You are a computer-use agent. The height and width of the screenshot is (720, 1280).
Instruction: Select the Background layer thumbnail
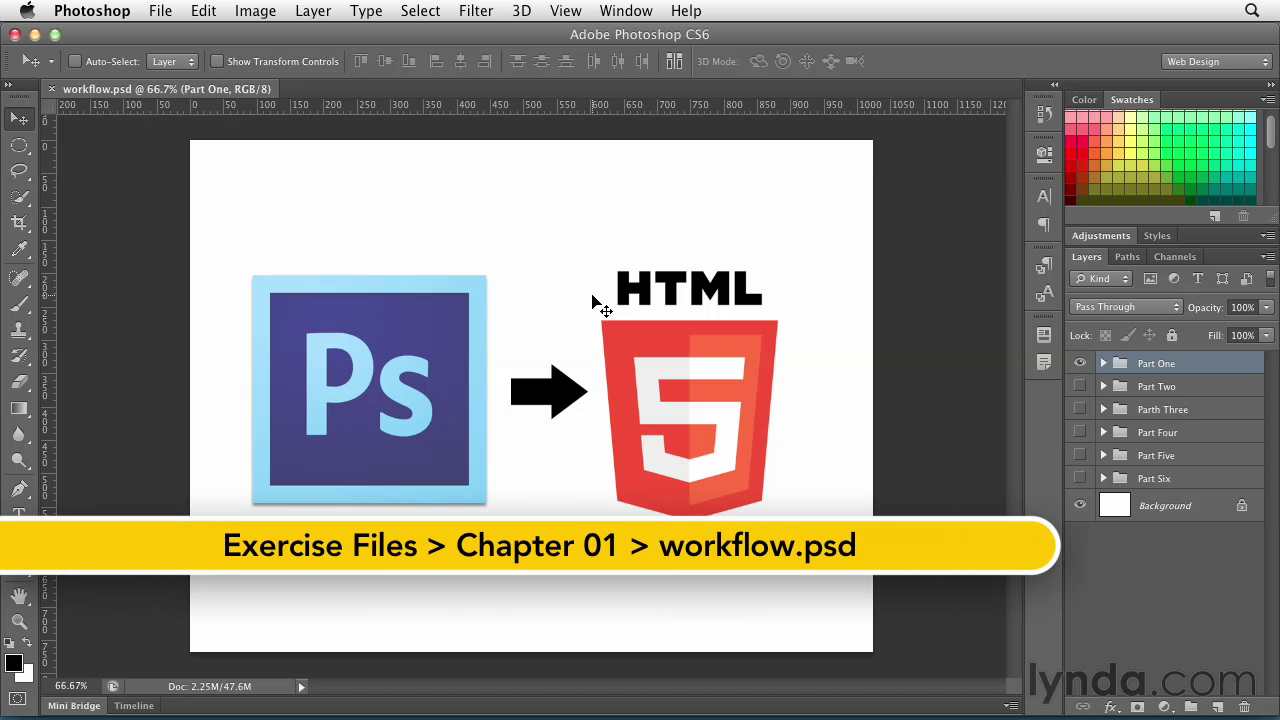(x=1114, y=505)
